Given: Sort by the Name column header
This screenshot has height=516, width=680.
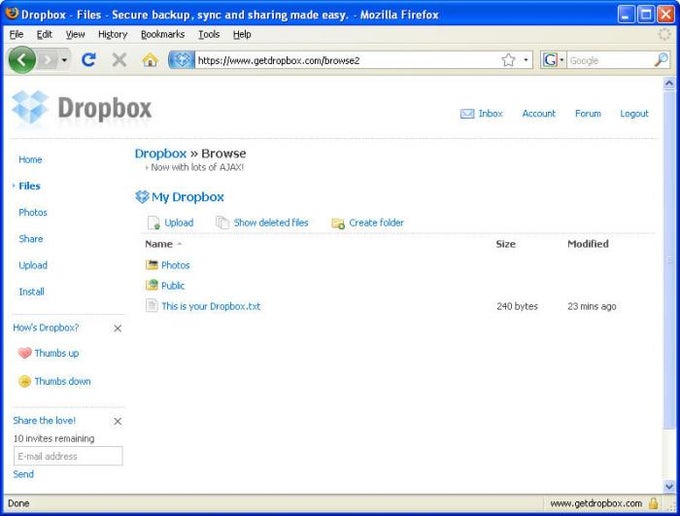Looking at the screenshot, I should (159, 244).
